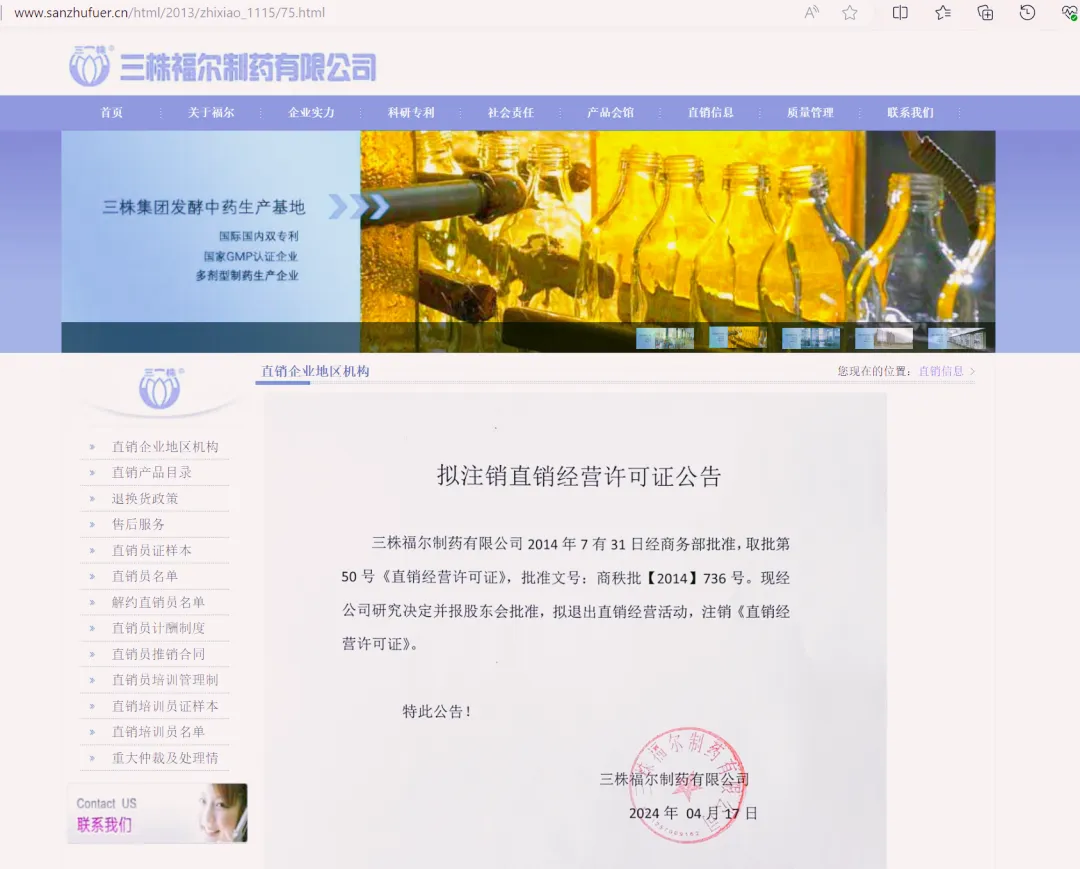
Task: Add page to favorites with star icon
Action: tap(850, 12)
